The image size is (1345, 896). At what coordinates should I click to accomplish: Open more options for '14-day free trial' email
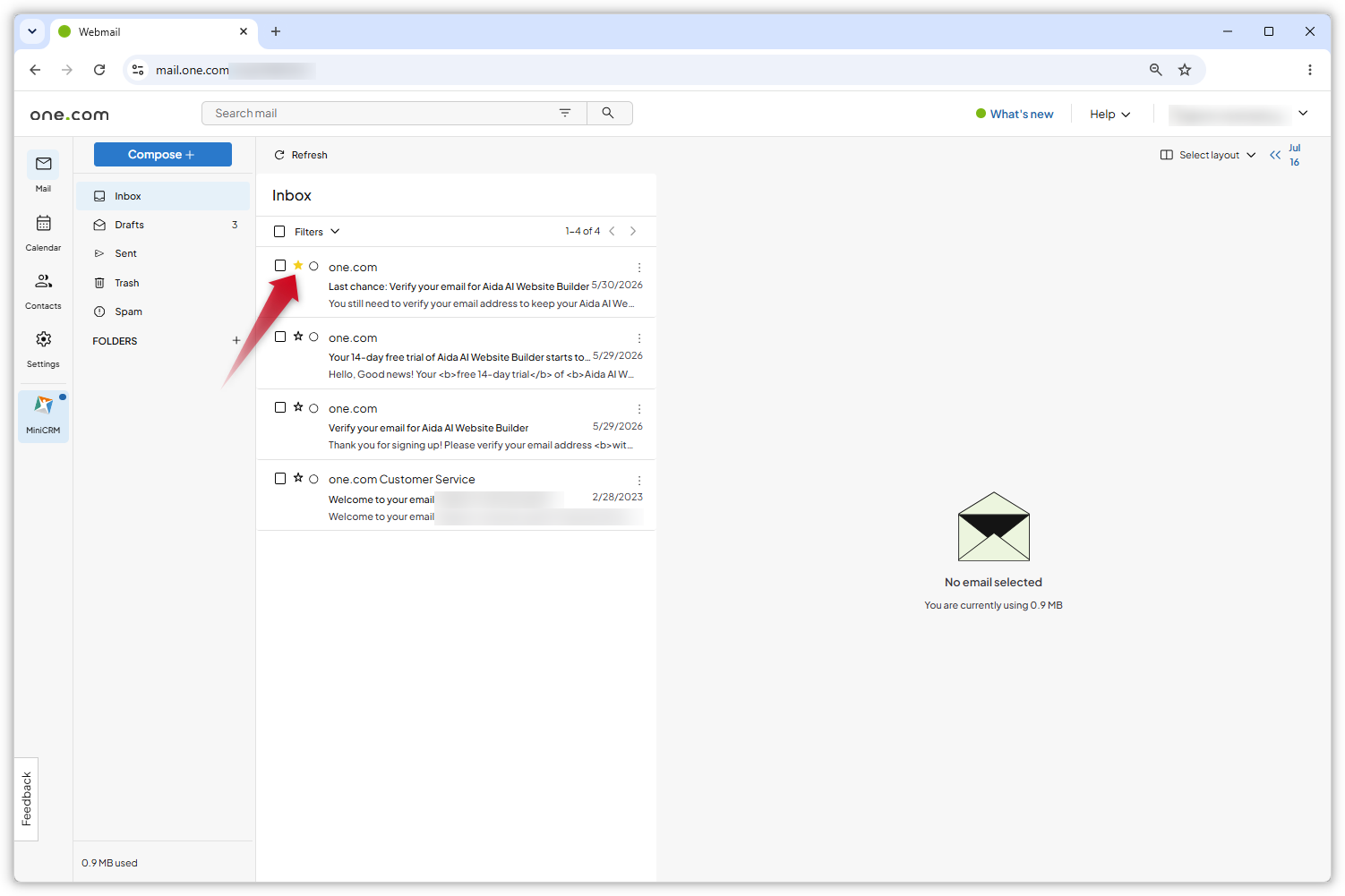click(x=639, y=338)
